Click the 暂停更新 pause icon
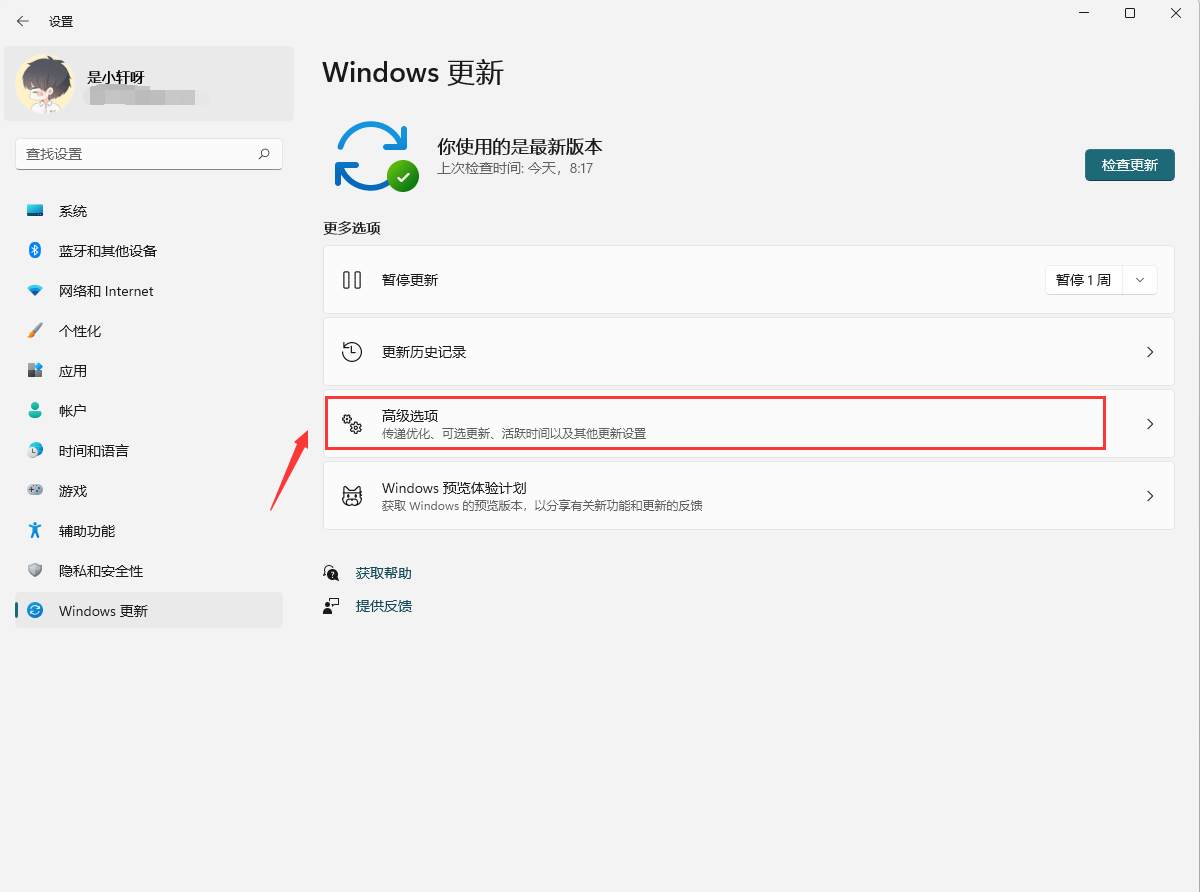Viewport: 1200px width, 892px height. (x=352, y=280)
